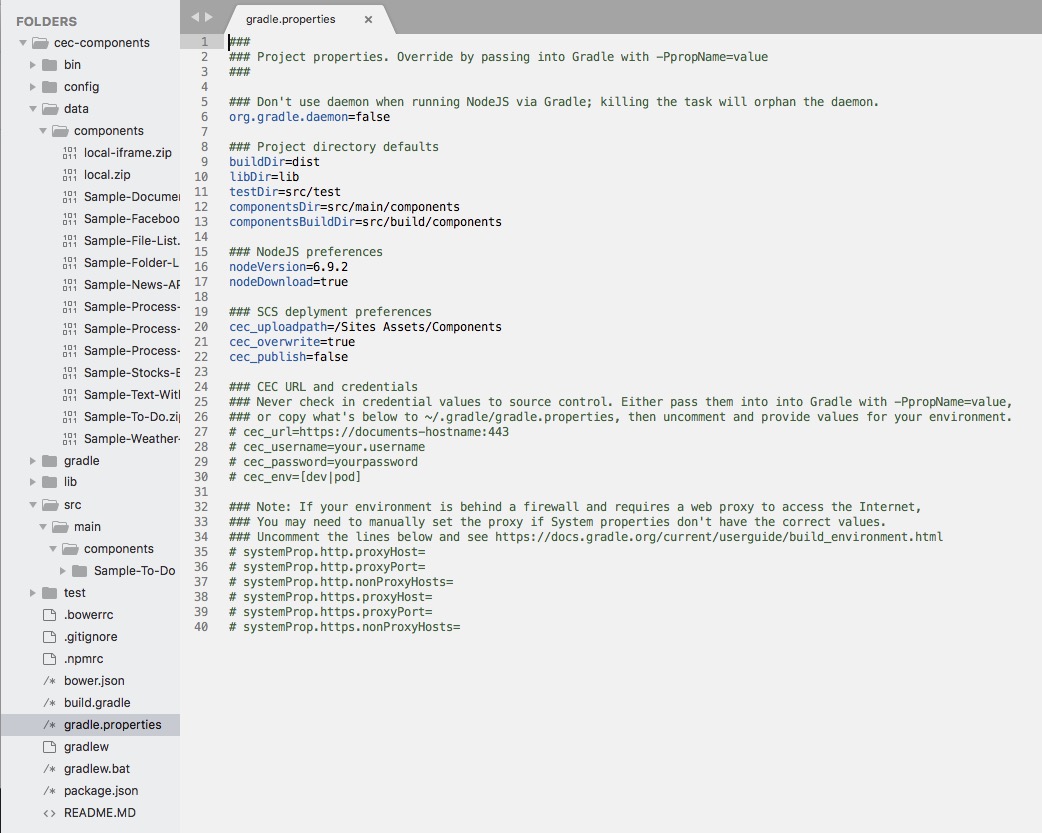Click the gradlew.bat file icon
Screen dimensions: 1042x833
click(49, 769)
